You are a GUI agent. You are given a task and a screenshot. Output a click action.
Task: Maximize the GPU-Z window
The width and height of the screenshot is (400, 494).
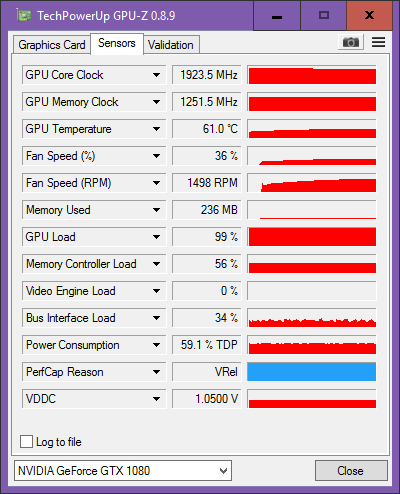tap(324, 15)
